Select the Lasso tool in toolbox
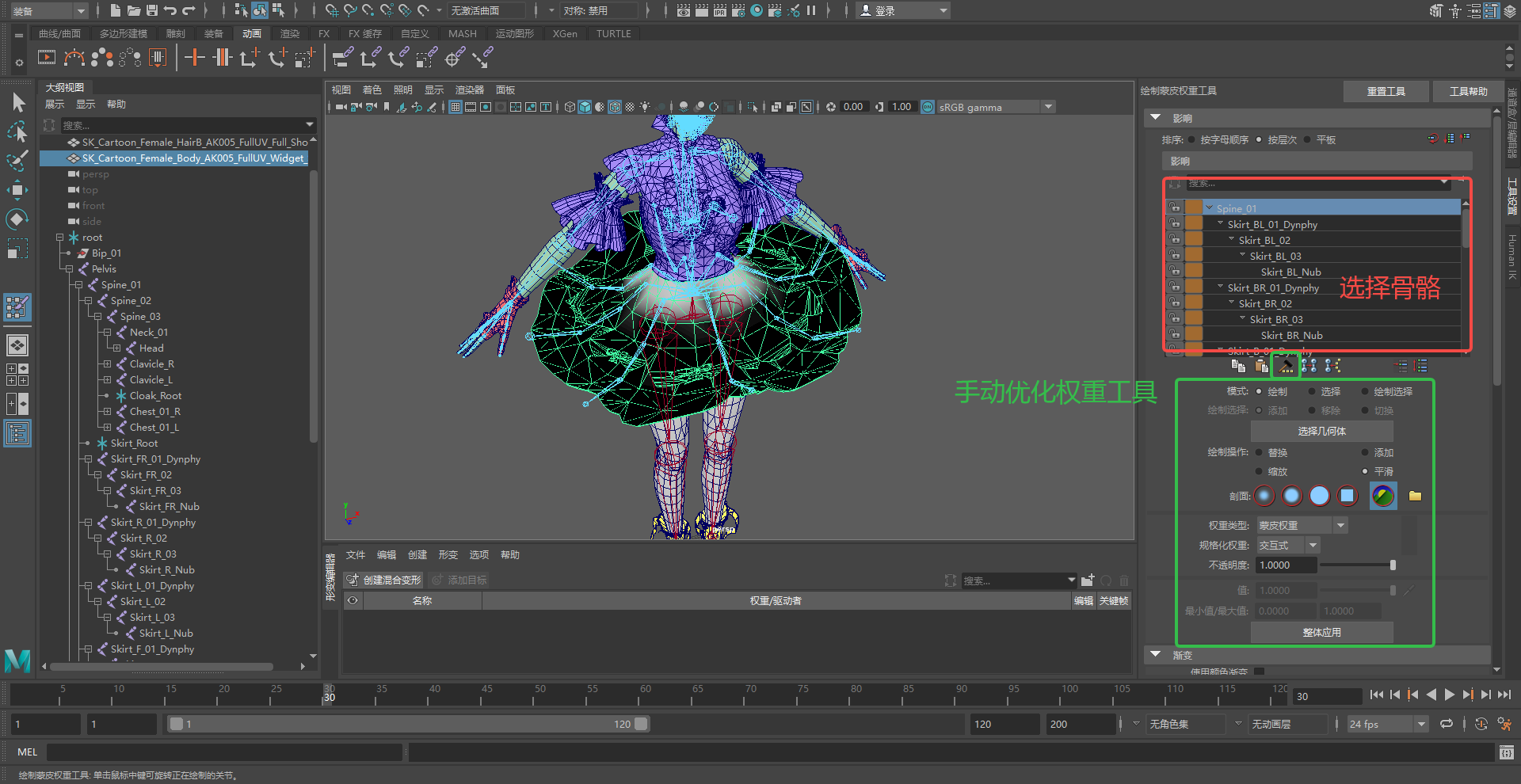 click(x=17, y=131)
